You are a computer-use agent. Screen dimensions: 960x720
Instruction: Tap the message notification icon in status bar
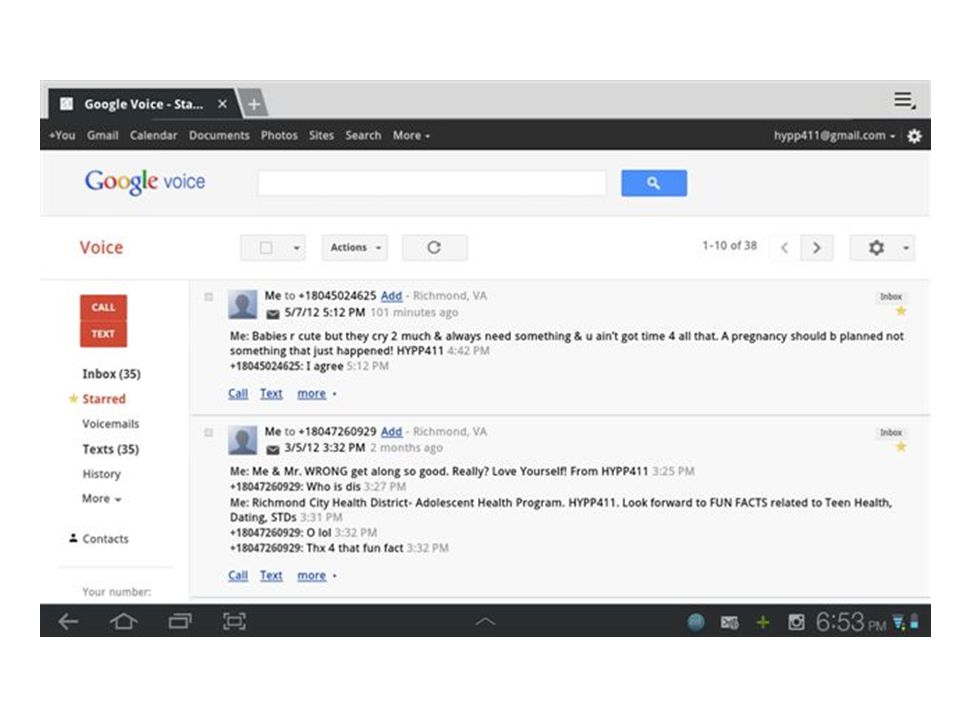pyautogui.click(x=729, y=623)
